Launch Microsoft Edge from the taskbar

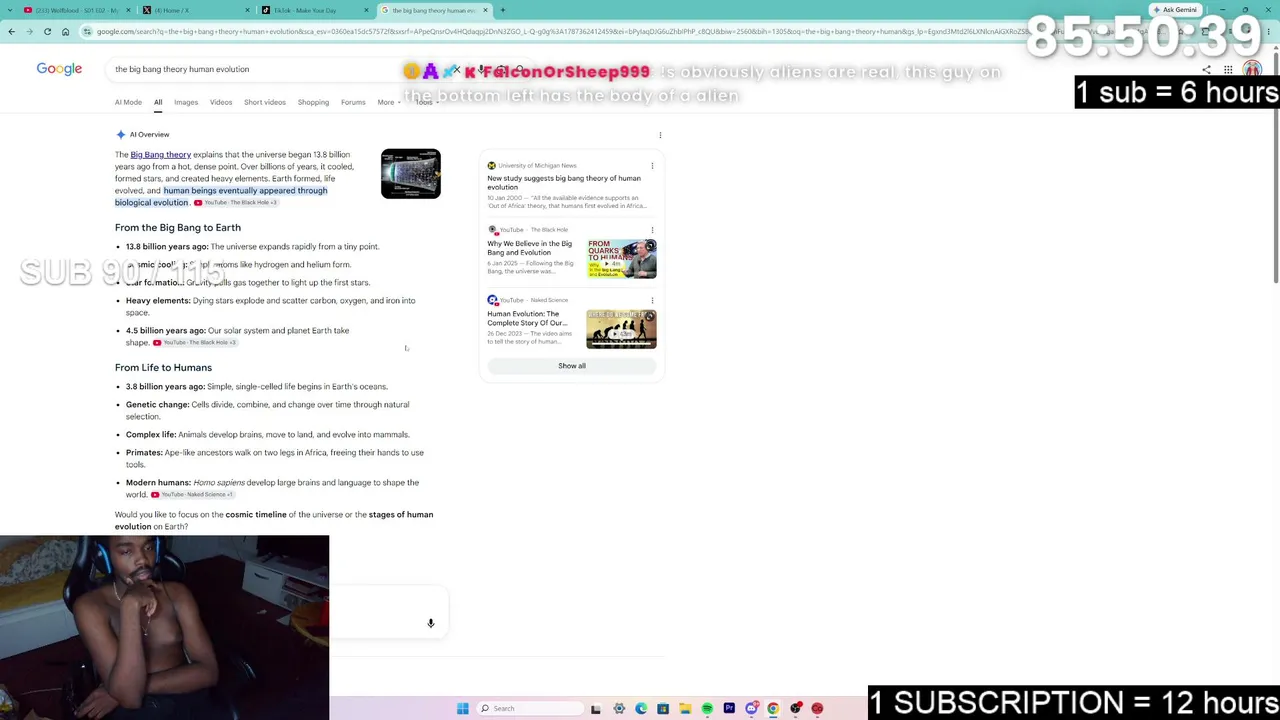tap(641, 709)
